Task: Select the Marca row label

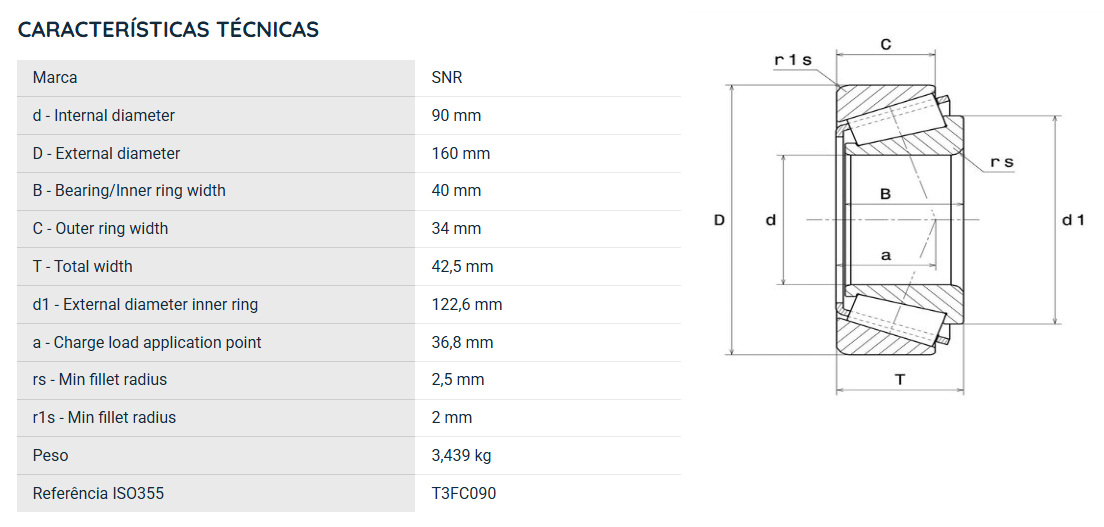Action: pyautogui.click(x=55, y=78)
